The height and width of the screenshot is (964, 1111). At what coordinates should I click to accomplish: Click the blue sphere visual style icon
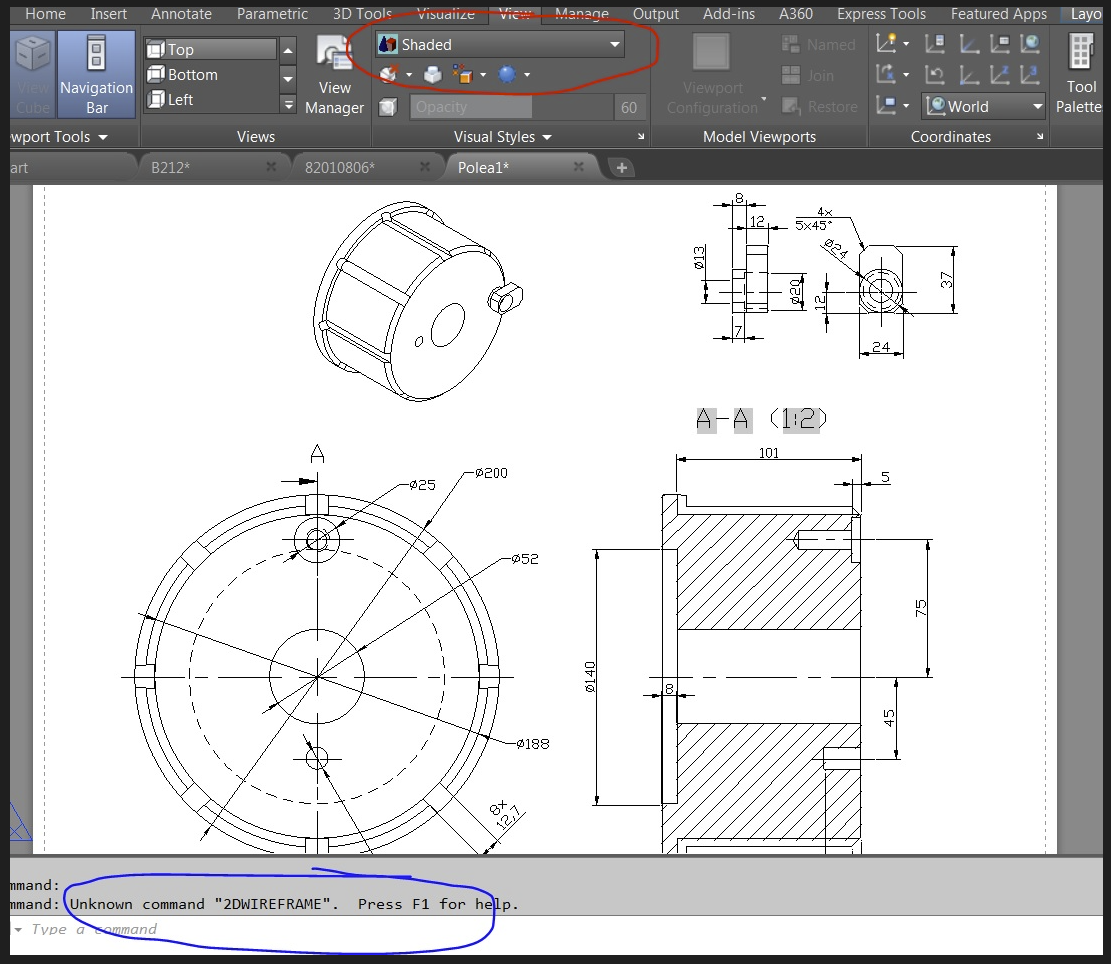tap(507, 75)
